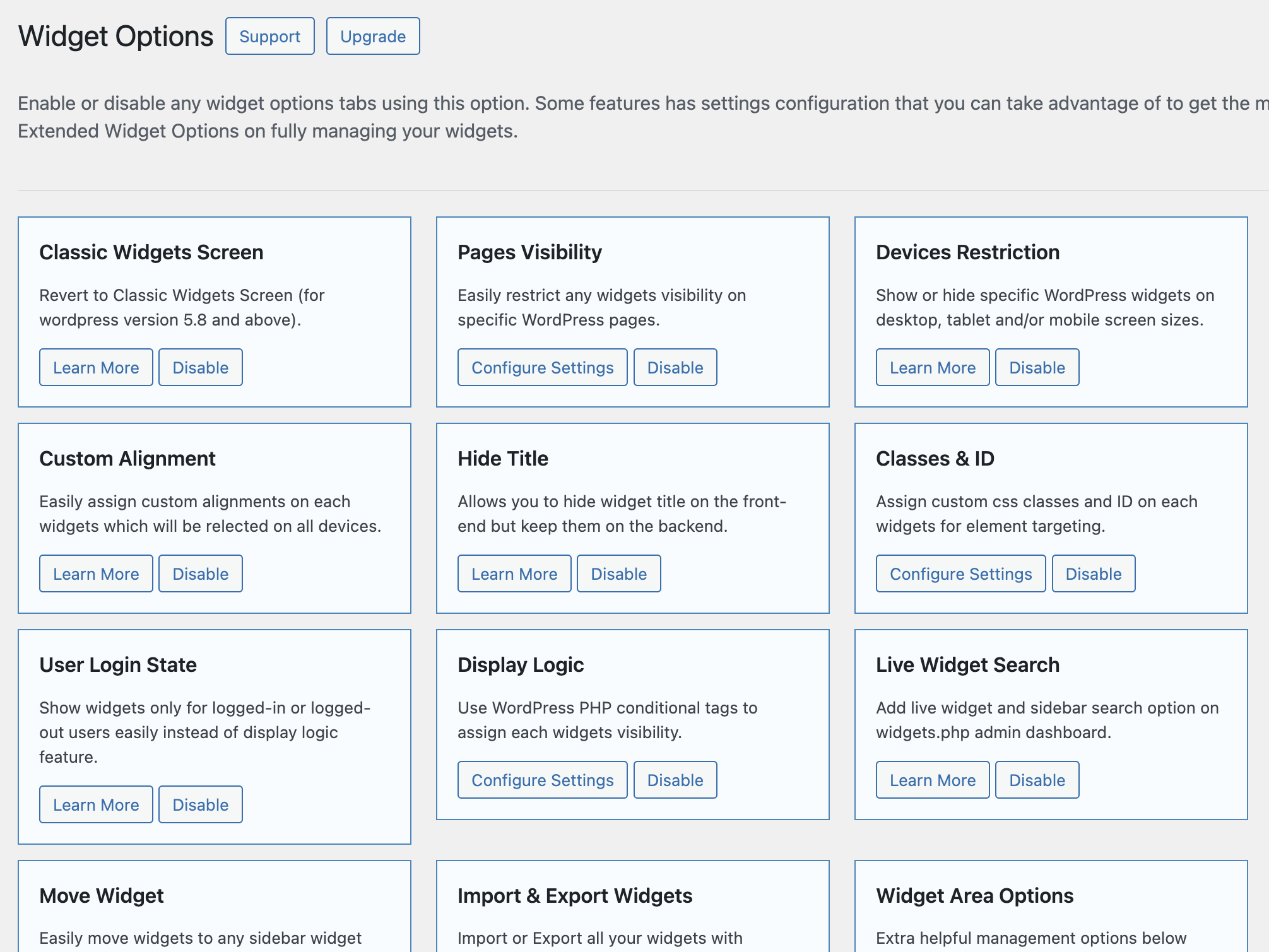Viewport: 1269px width, 952px height.
Task: Click the Upgrade button
Action: [372, 36]
